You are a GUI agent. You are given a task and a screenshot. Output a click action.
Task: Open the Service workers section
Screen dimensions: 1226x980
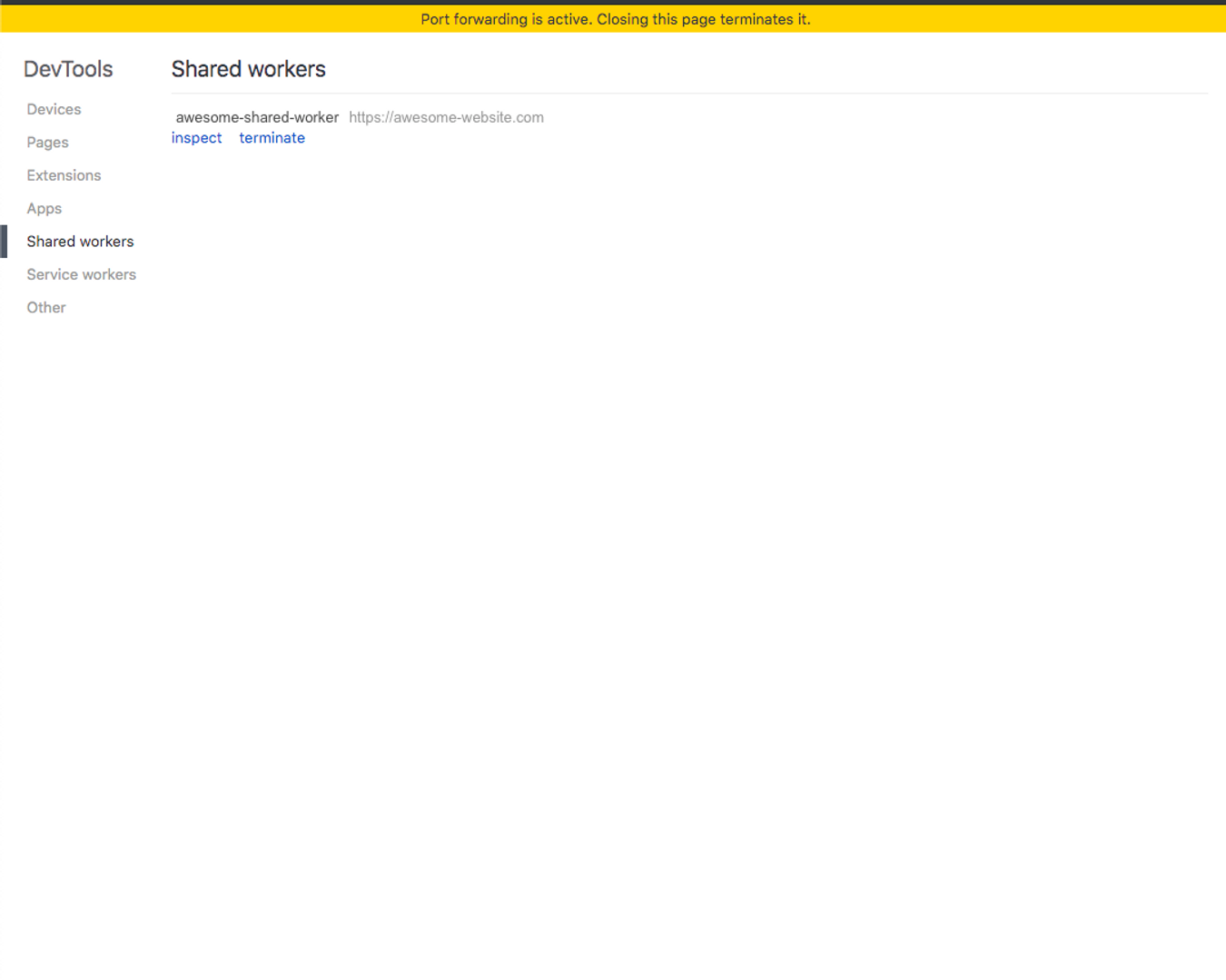pyautogui.click(x=81, y=274)
